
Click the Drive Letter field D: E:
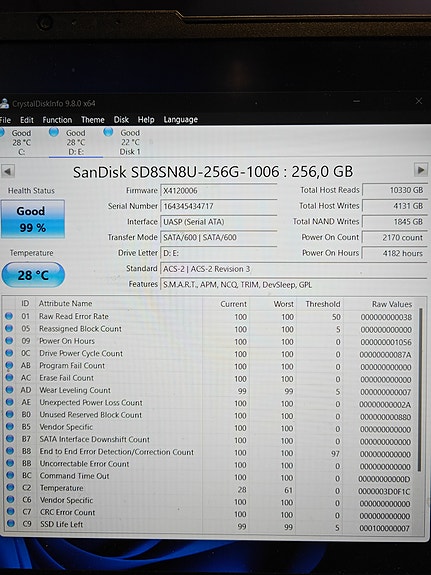(219, 253)
